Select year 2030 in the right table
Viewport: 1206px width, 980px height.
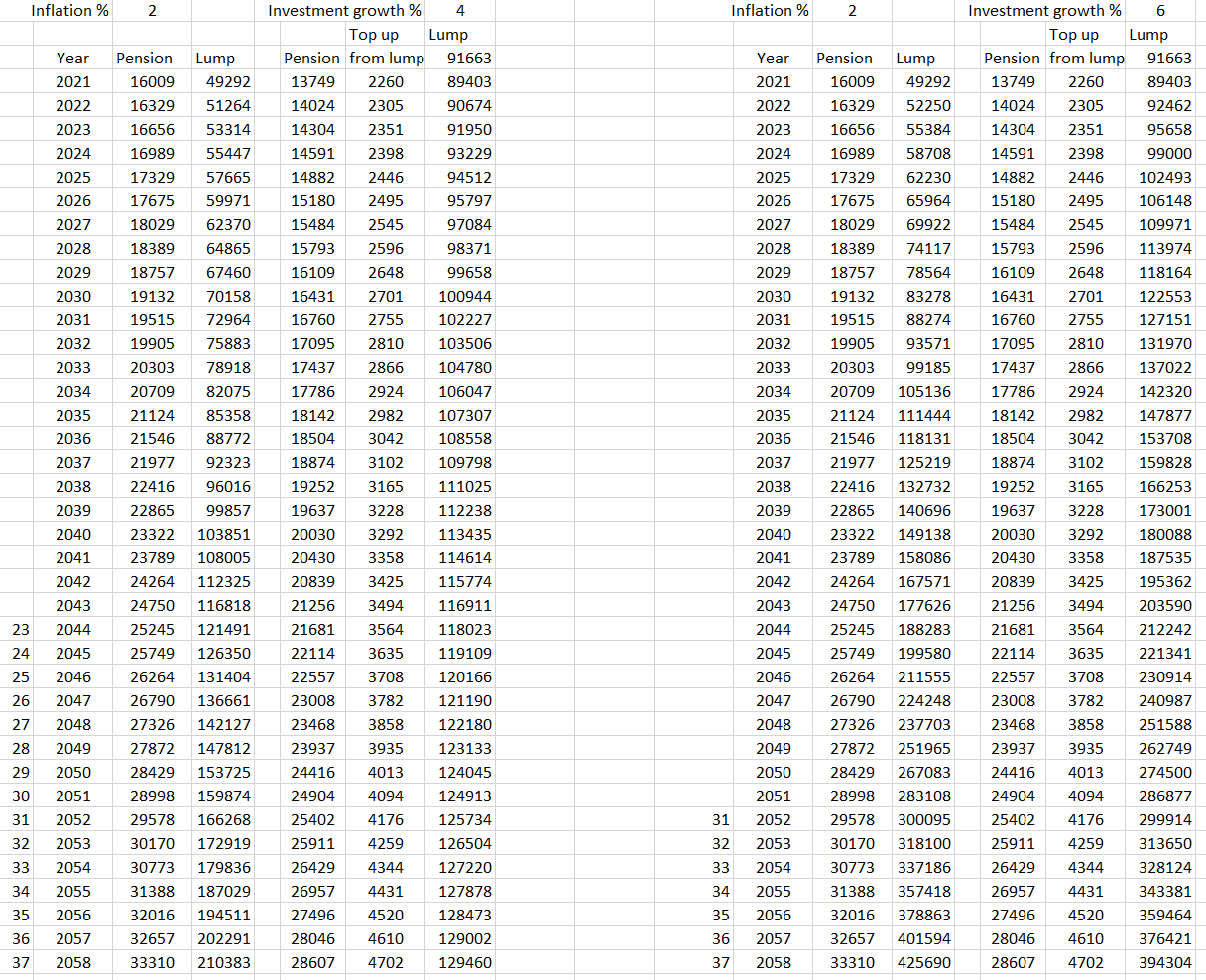click(774, 297)
